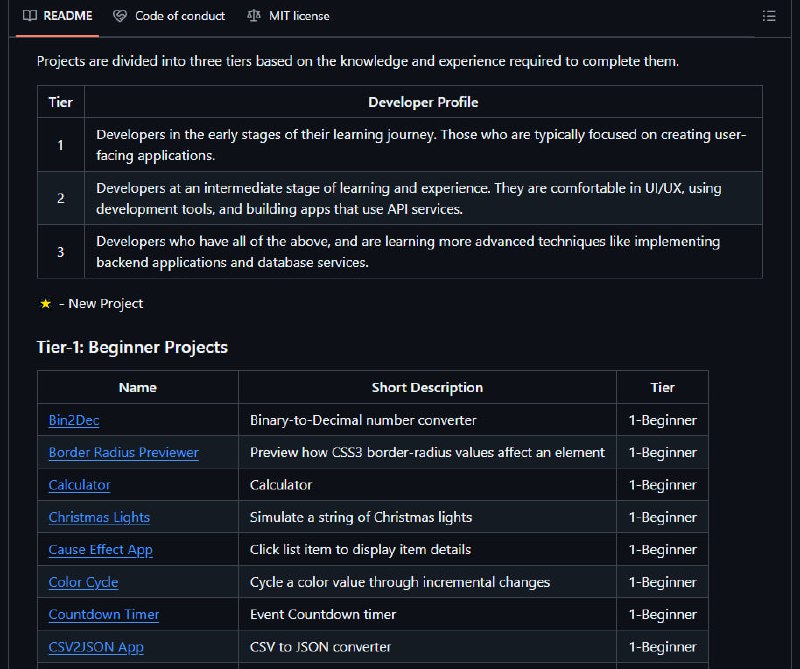Click the MIT license scale icon
Viewport: 800px width, 669px height.
click(254, 16)
